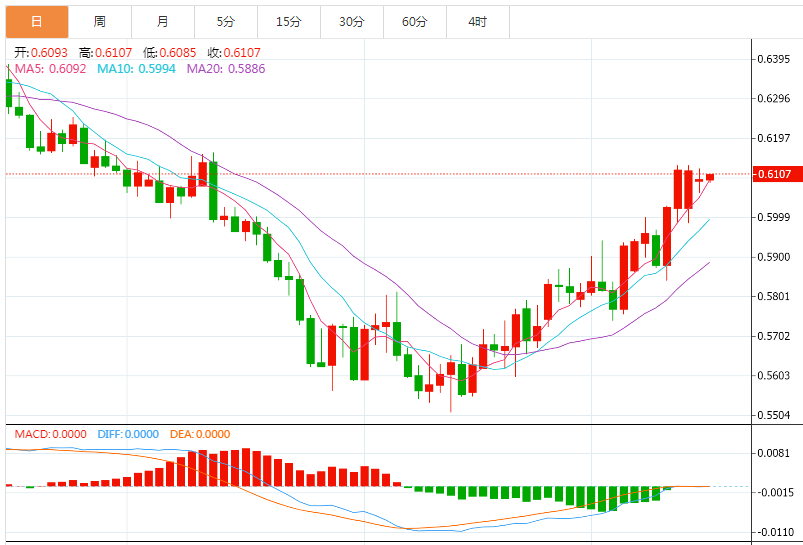Select the 日 daily timeframe tab

pos(37,22)
